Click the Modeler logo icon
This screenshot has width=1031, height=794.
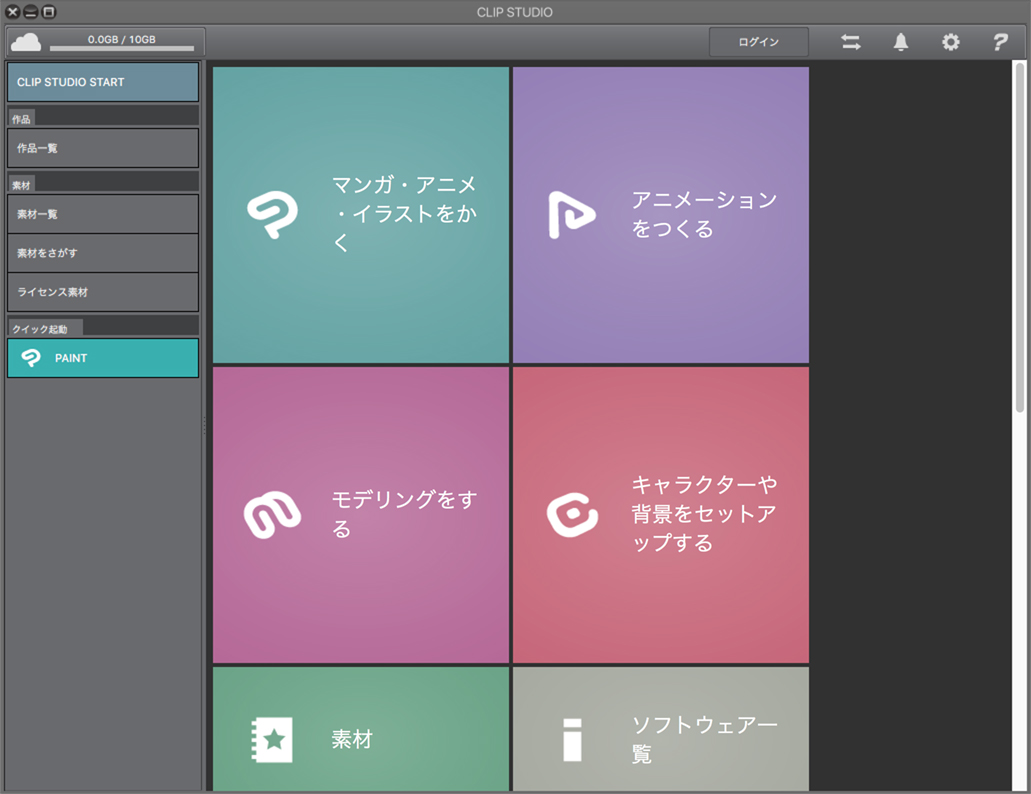point(272,514)
